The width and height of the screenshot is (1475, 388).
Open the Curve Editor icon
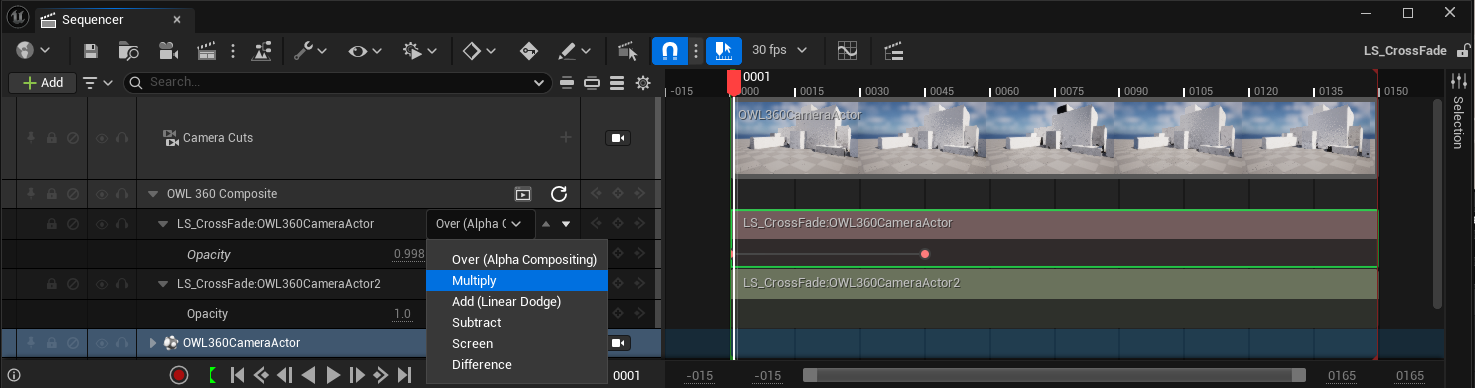[847, 50]
